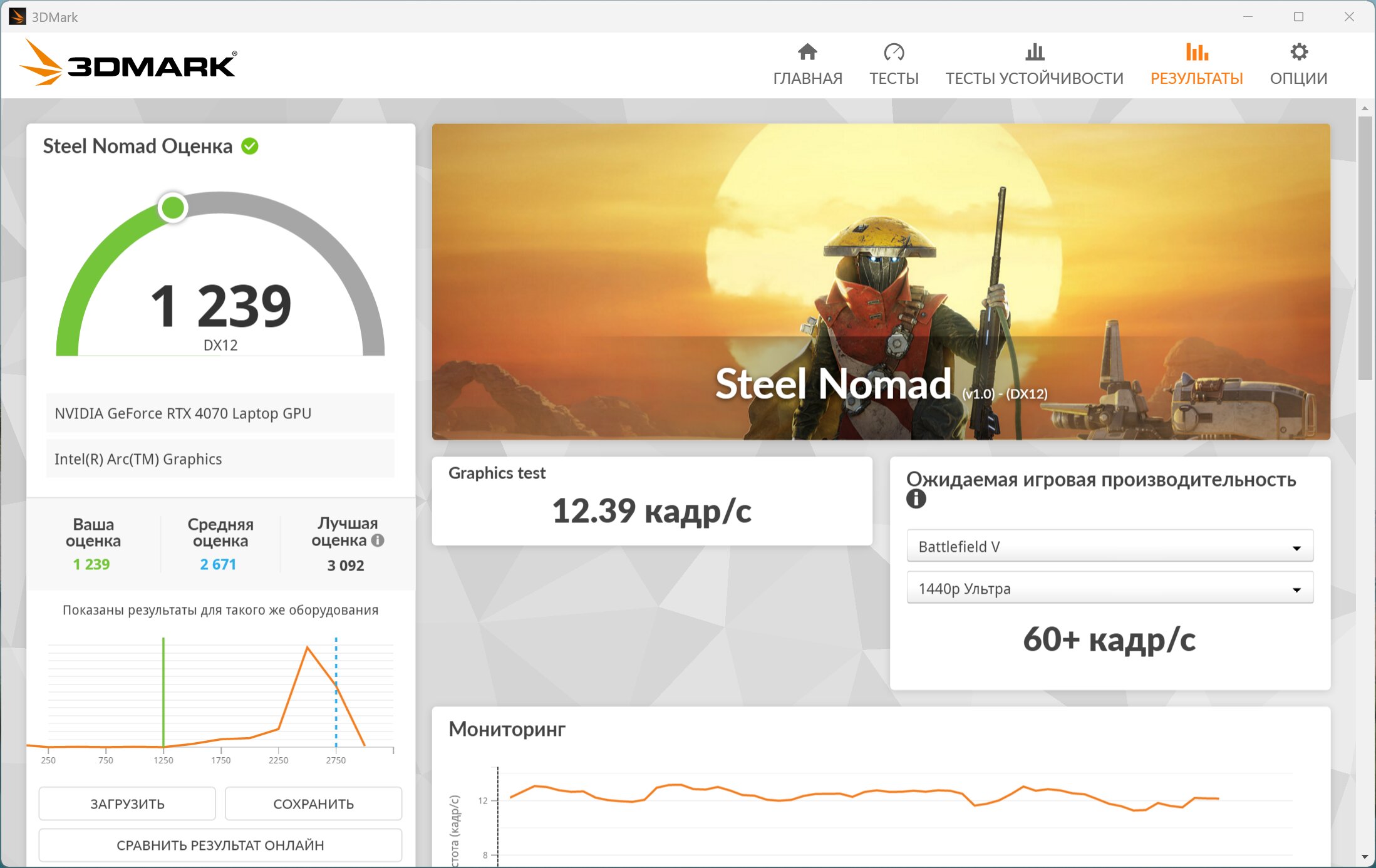The width and height of the screenshot is (1376, 868).
Task: Click the orange РЕЗУЛЬТАТЫ chart icon
Action: [1197, 51]
